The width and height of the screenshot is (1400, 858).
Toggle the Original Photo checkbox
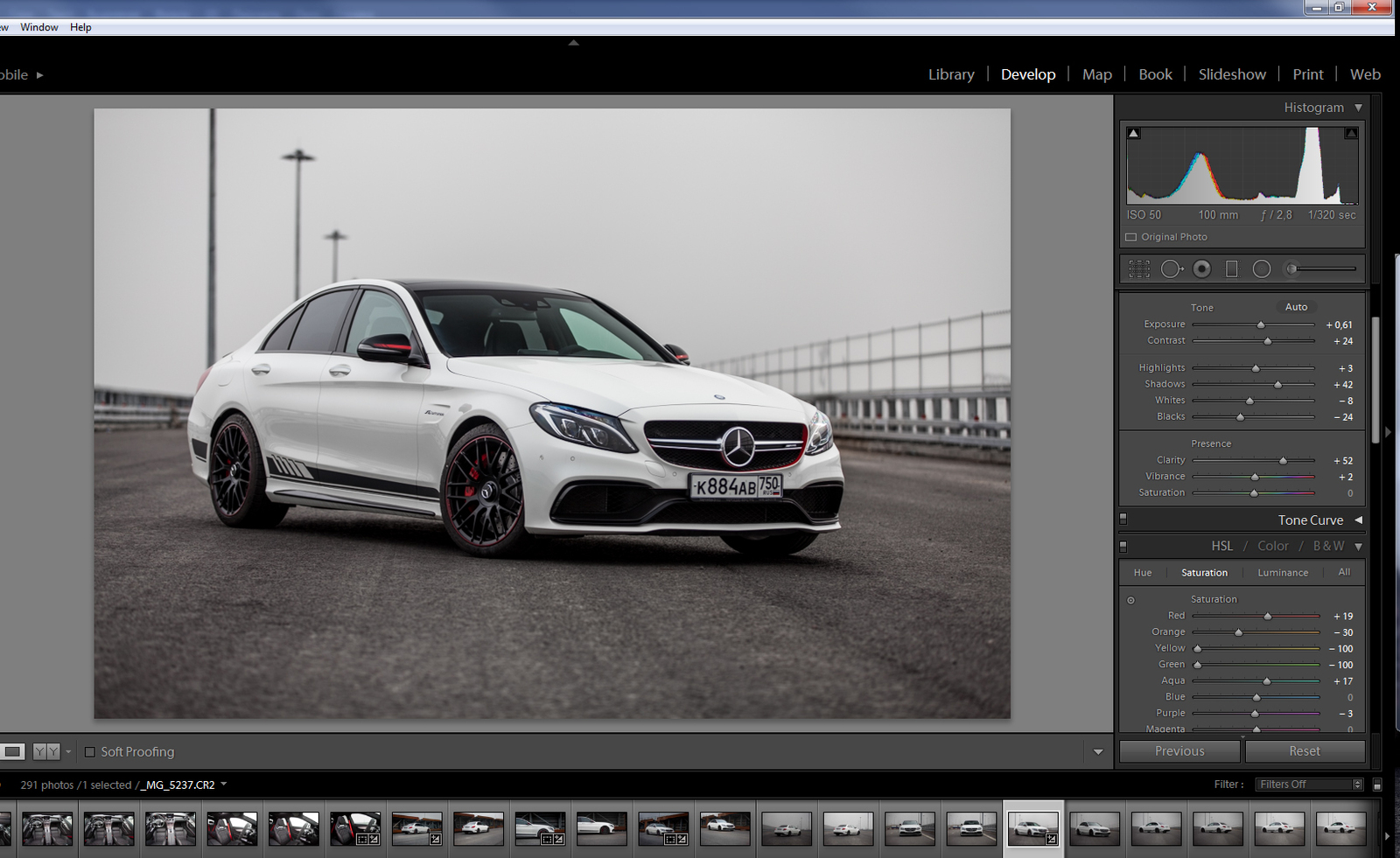(1130, 237)
